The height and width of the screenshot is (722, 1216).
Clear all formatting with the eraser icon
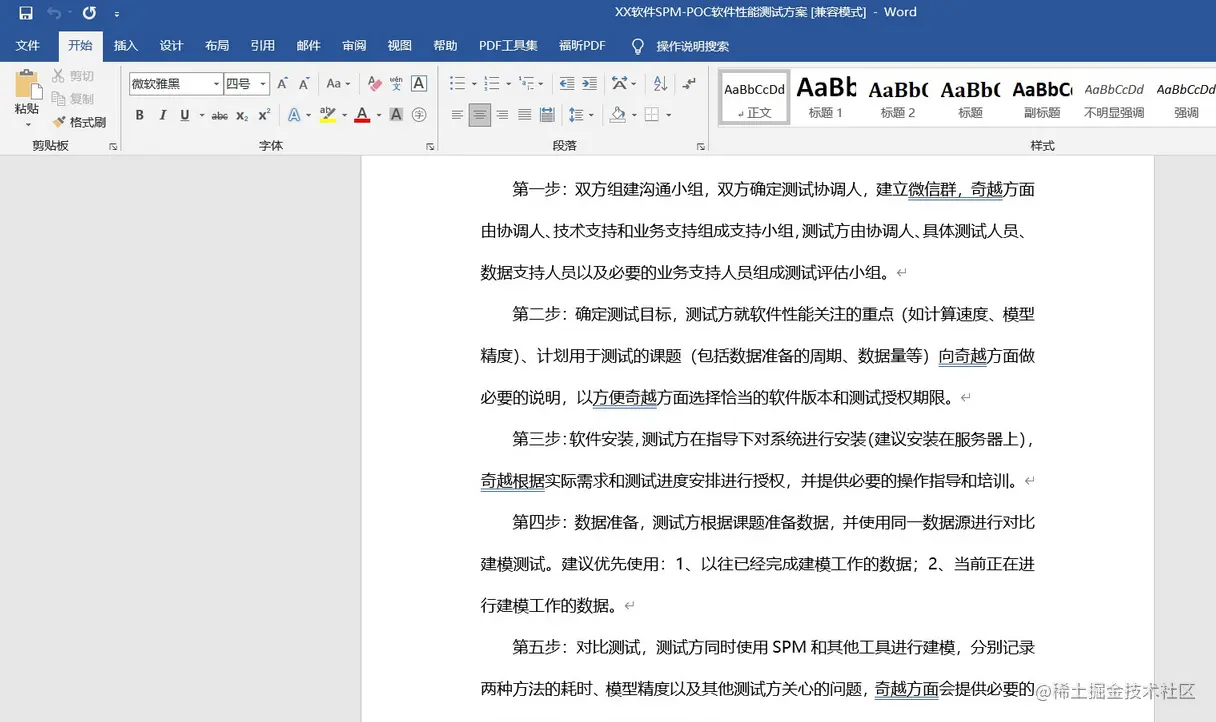(x=375, y=84)
